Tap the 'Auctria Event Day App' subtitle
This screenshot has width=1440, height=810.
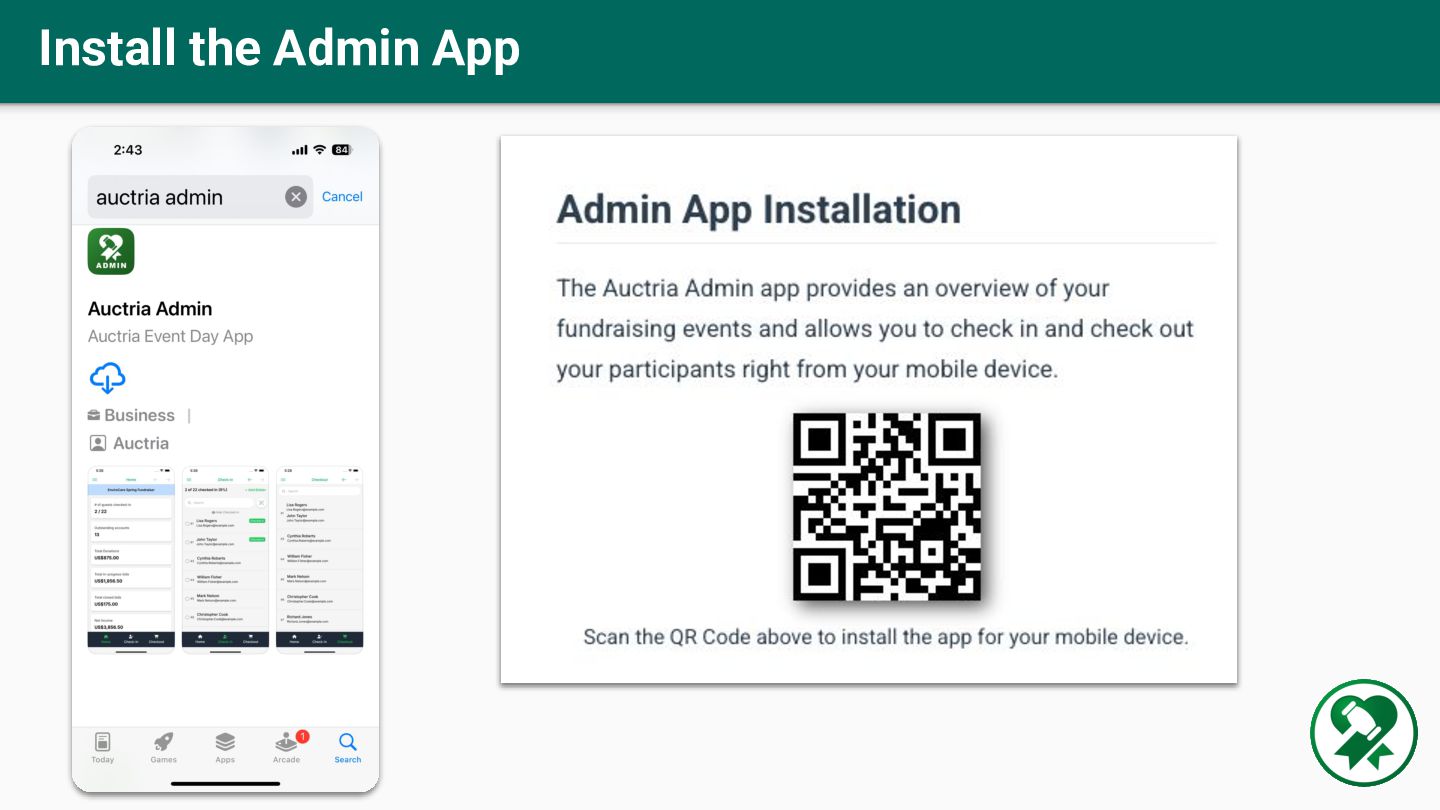point(170,336)
